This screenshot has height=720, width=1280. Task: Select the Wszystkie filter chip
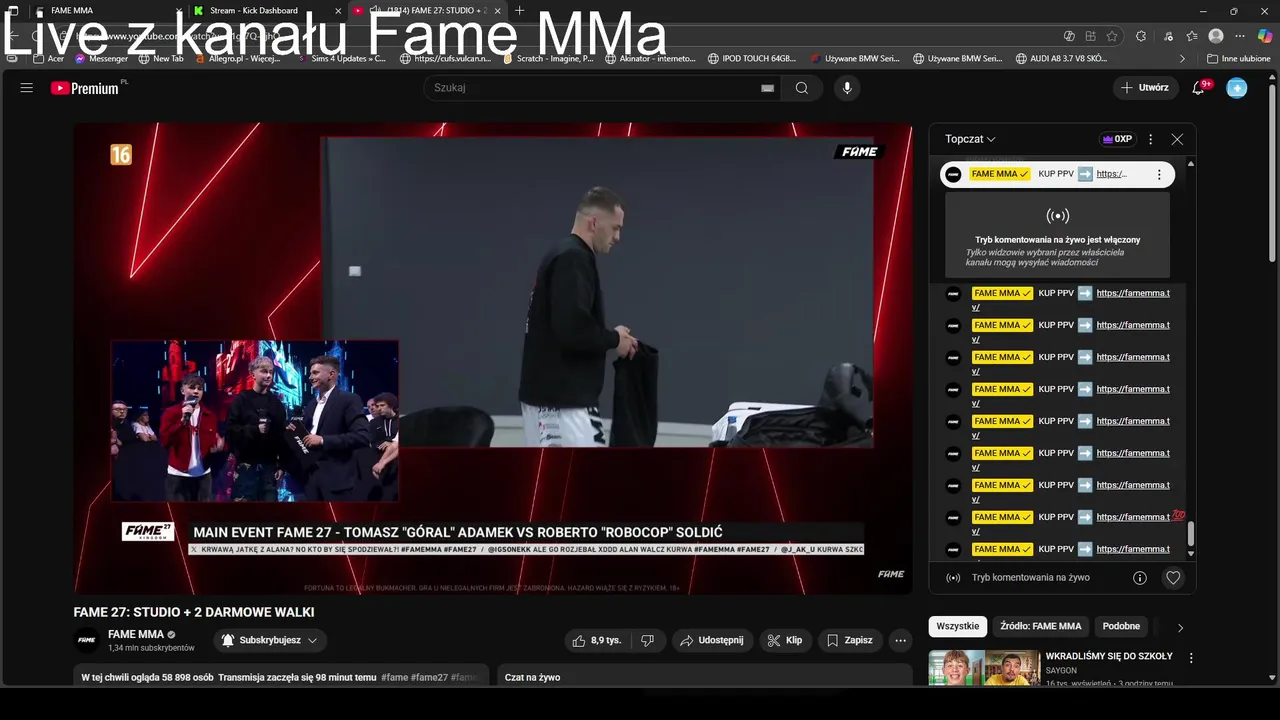958,627
